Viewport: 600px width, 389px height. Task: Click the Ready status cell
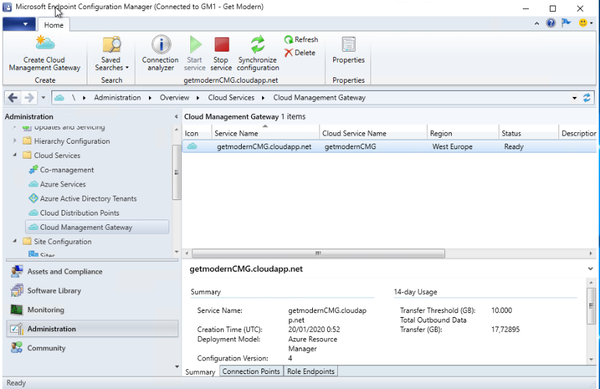pos(514,146)
